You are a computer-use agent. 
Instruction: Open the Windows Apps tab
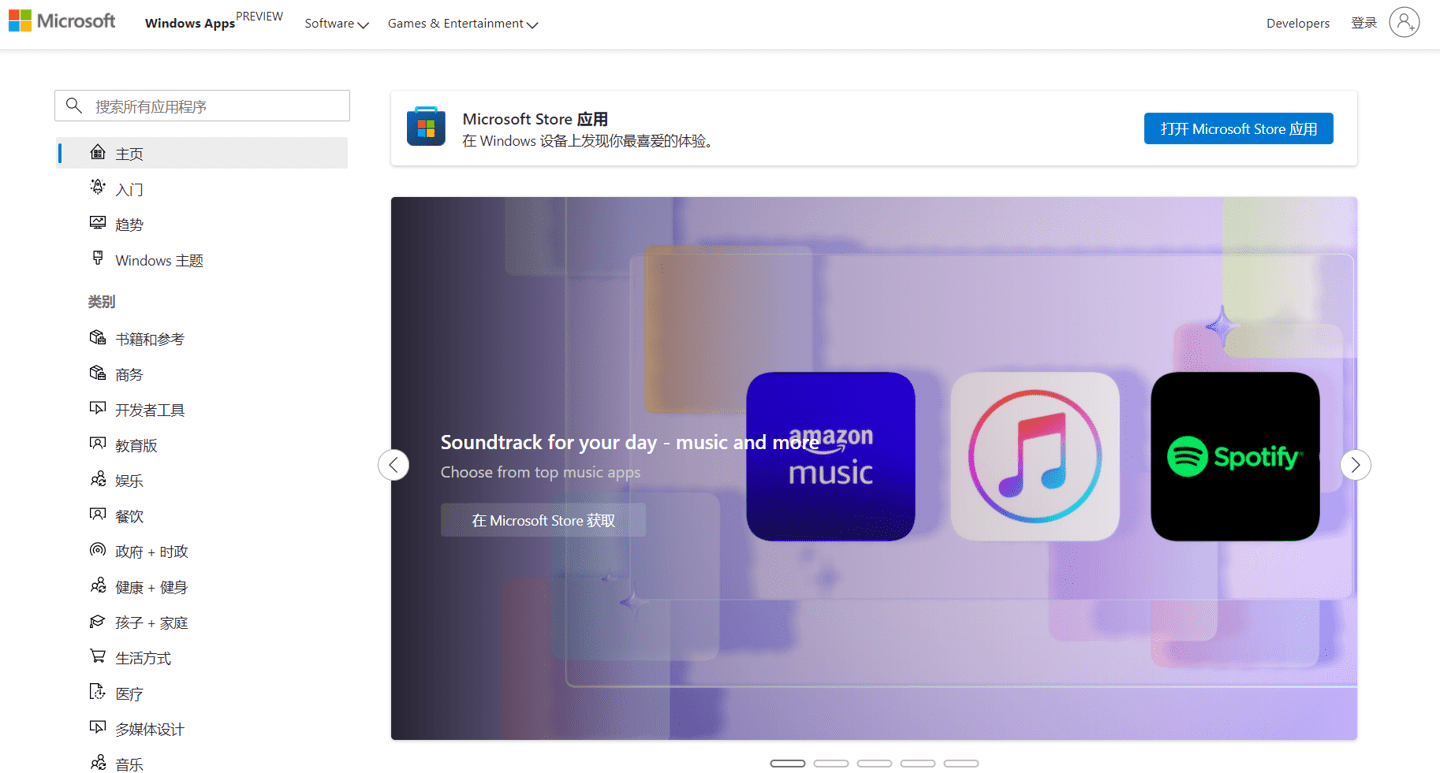point(189,23)
